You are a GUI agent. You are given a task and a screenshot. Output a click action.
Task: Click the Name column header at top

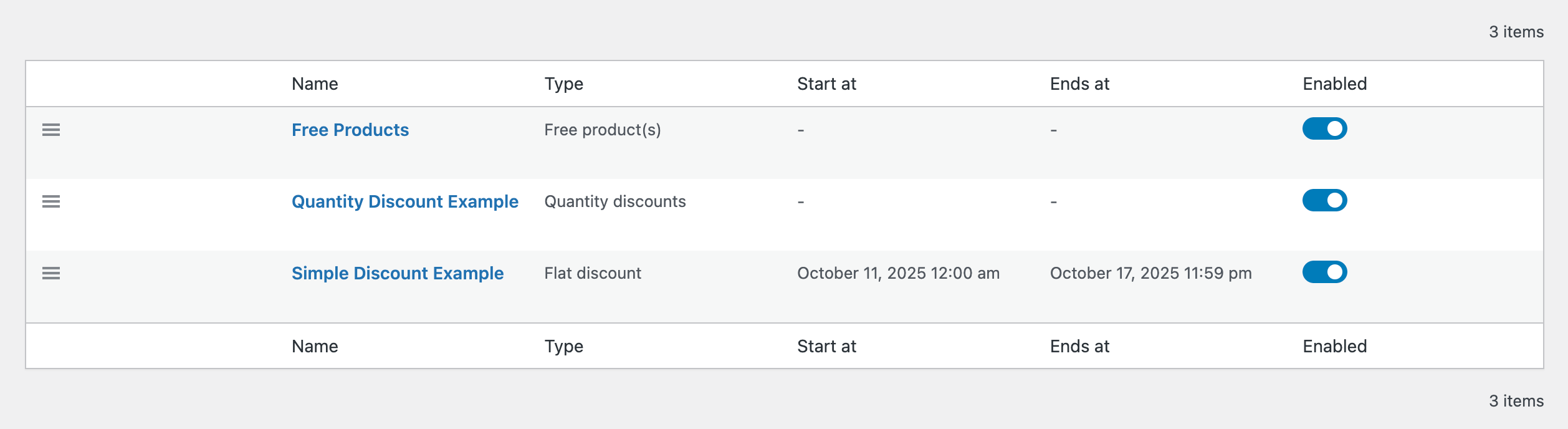tap(315, 84)
